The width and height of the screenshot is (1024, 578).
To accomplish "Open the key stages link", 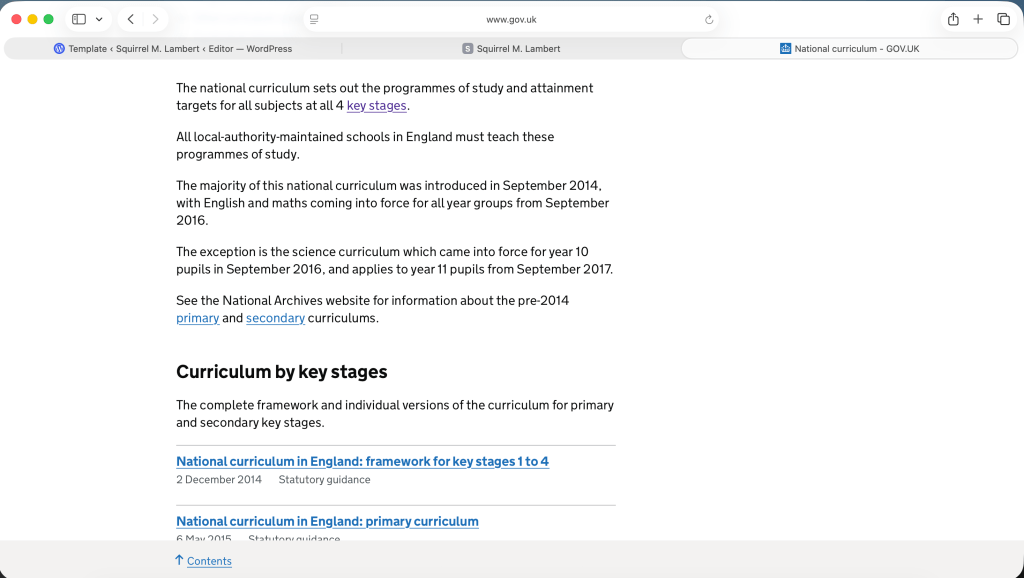I will tap(376, 106).
